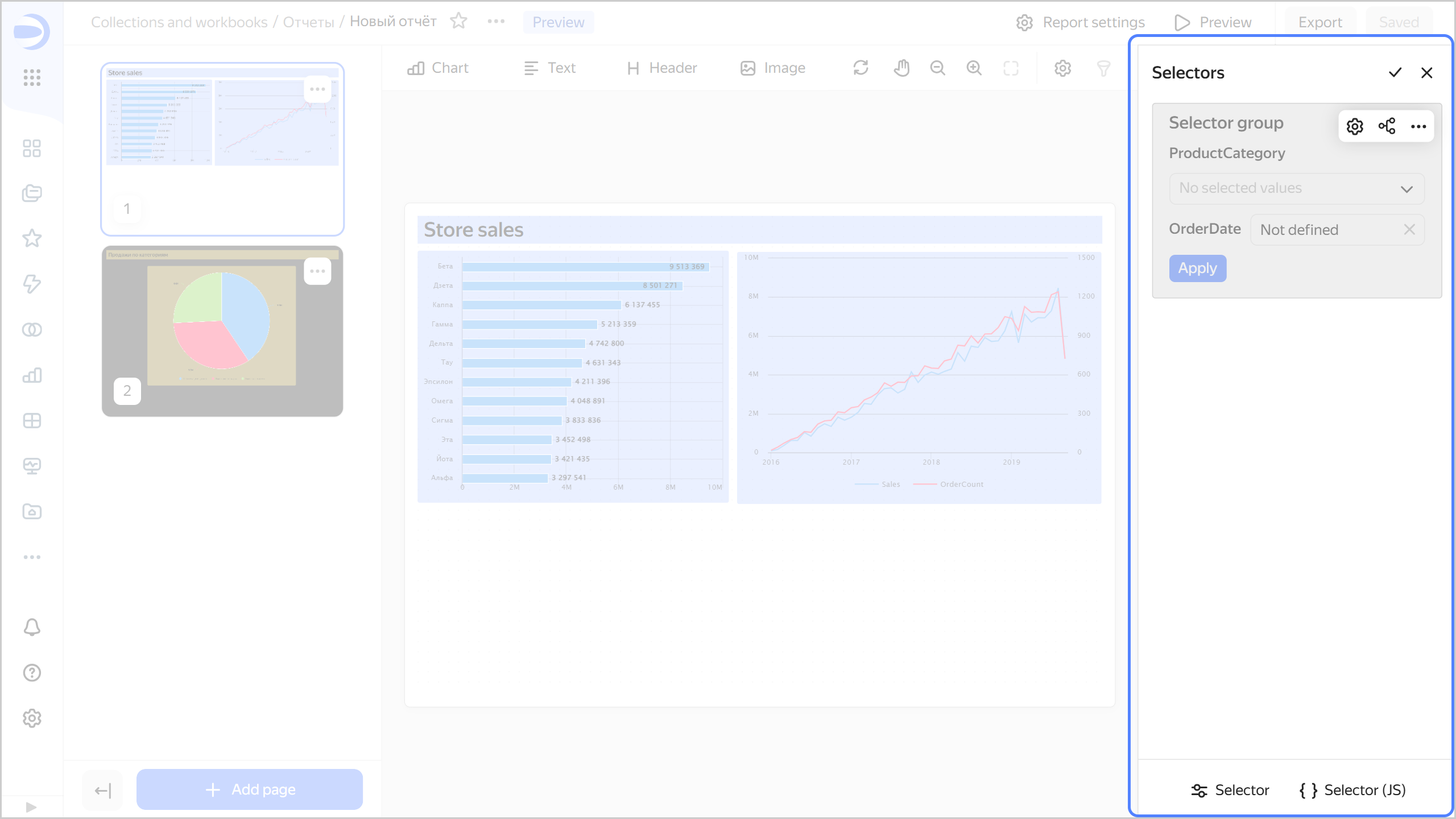Screen dimensions: 1456x819
Task: Activate the hand pan tool
Action: coord(901,68)
